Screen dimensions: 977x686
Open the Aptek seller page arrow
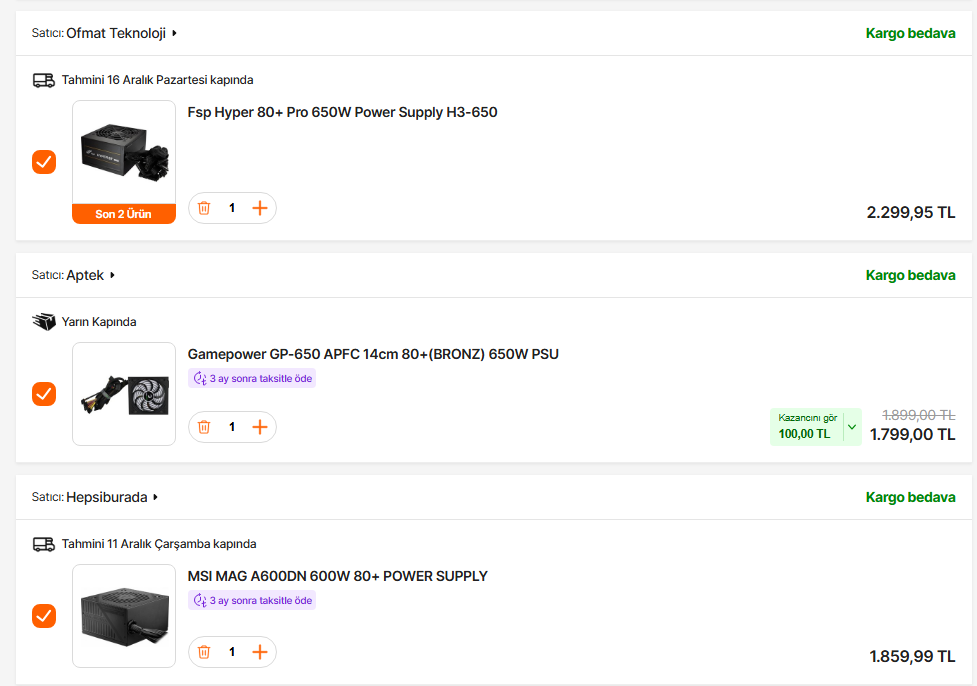[x=112, y=275]
